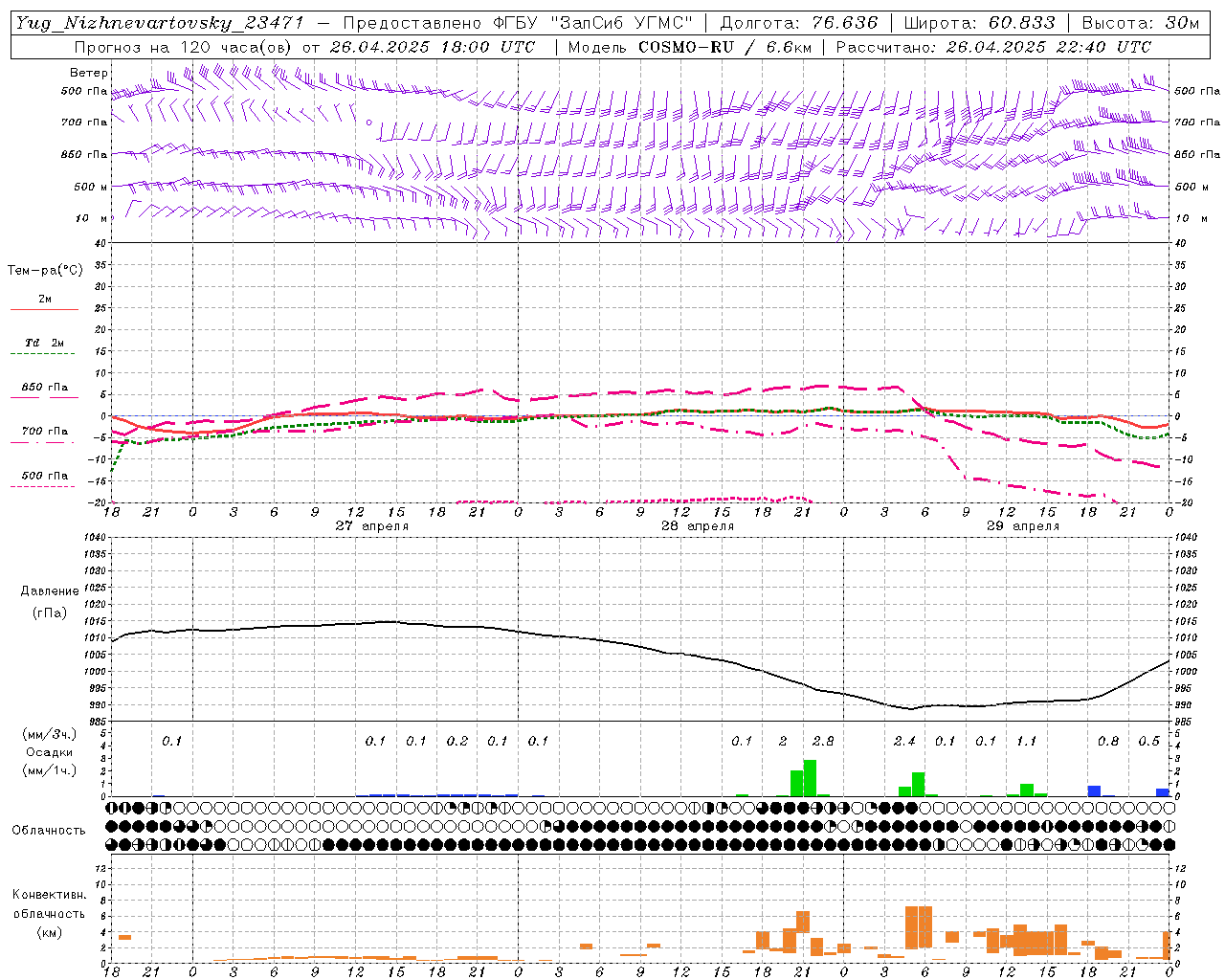Click the Давление panel label
The height and width of the screenshot is (980, 1225).
(50, 591)
